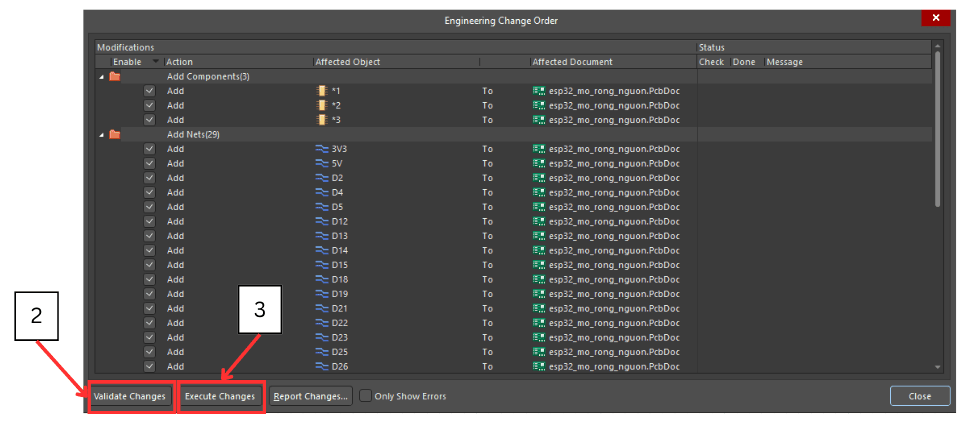Click net icon beside D12
This screenshot has width=960, height=421.
pyautogui.click(x=321, y=221)
